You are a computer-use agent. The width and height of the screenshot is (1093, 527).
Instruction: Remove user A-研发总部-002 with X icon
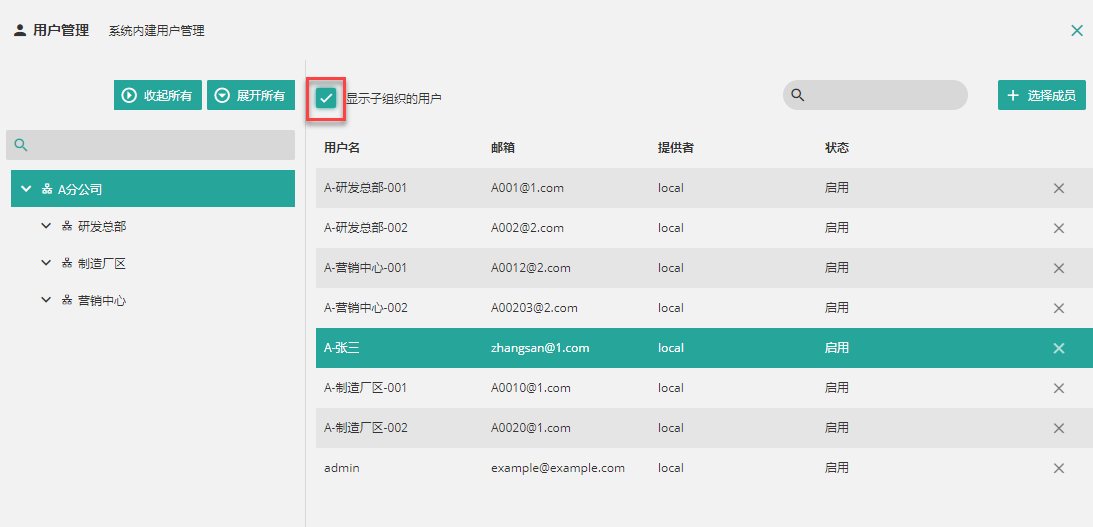[x=1058, y=228]
